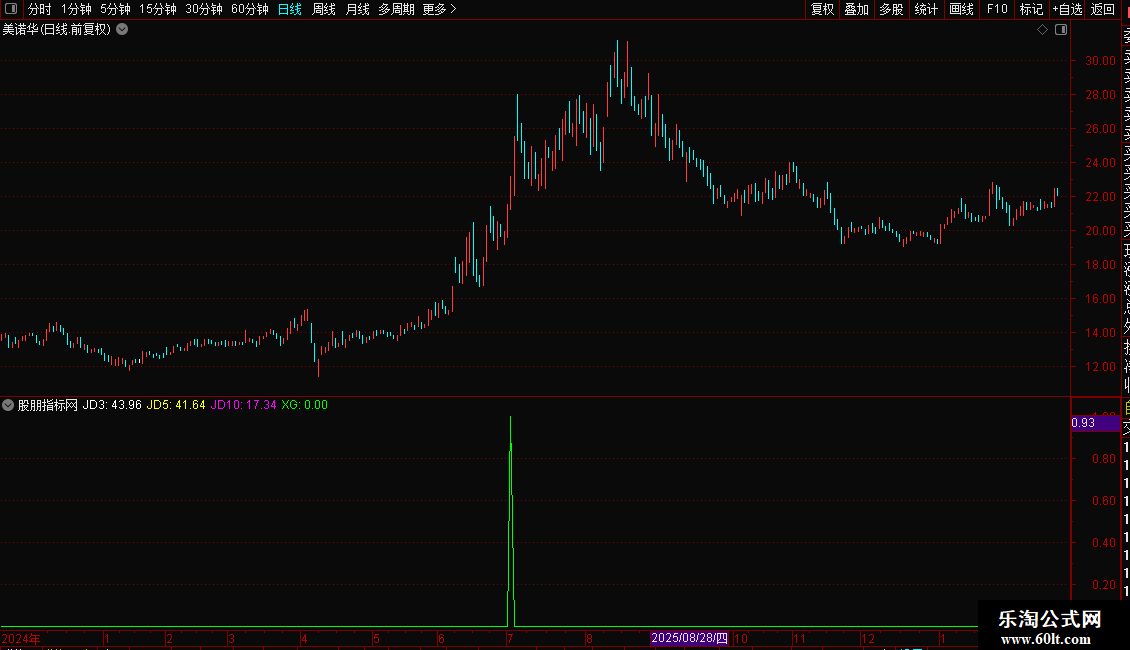The image size is (1130, 650).
Task: Open F10 company information
Action: tap(997, 9)
